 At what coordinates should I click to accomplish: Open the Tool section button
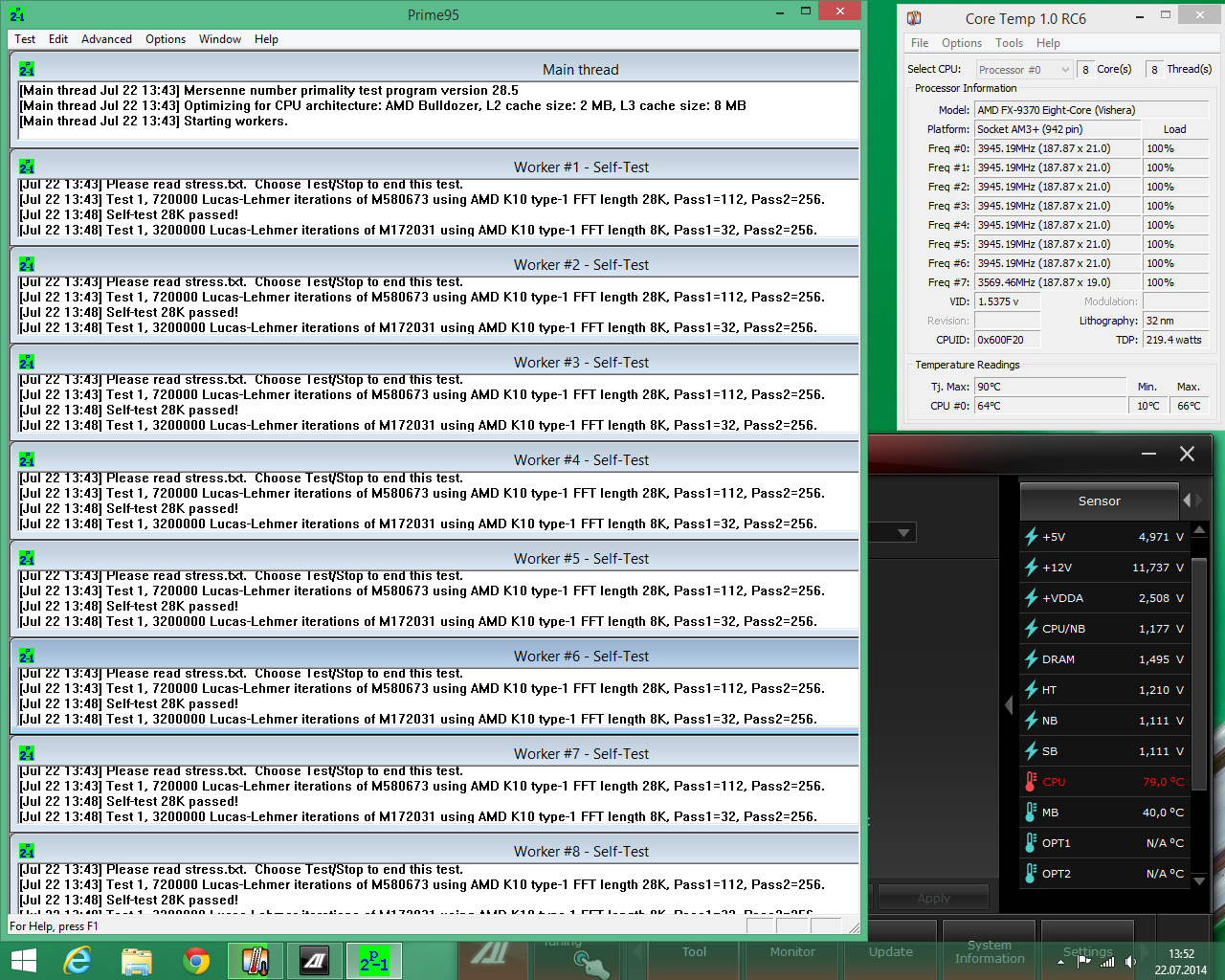[694, 952]
